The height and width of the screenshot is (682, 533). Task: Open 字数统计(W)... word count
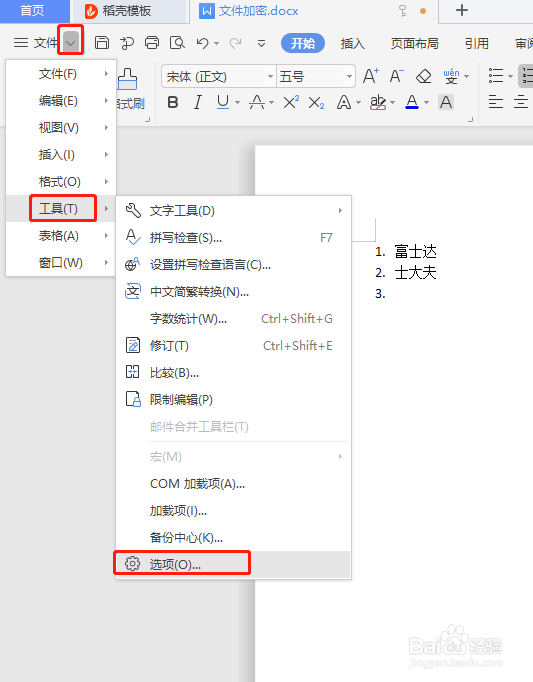click(x=234, y=319)
